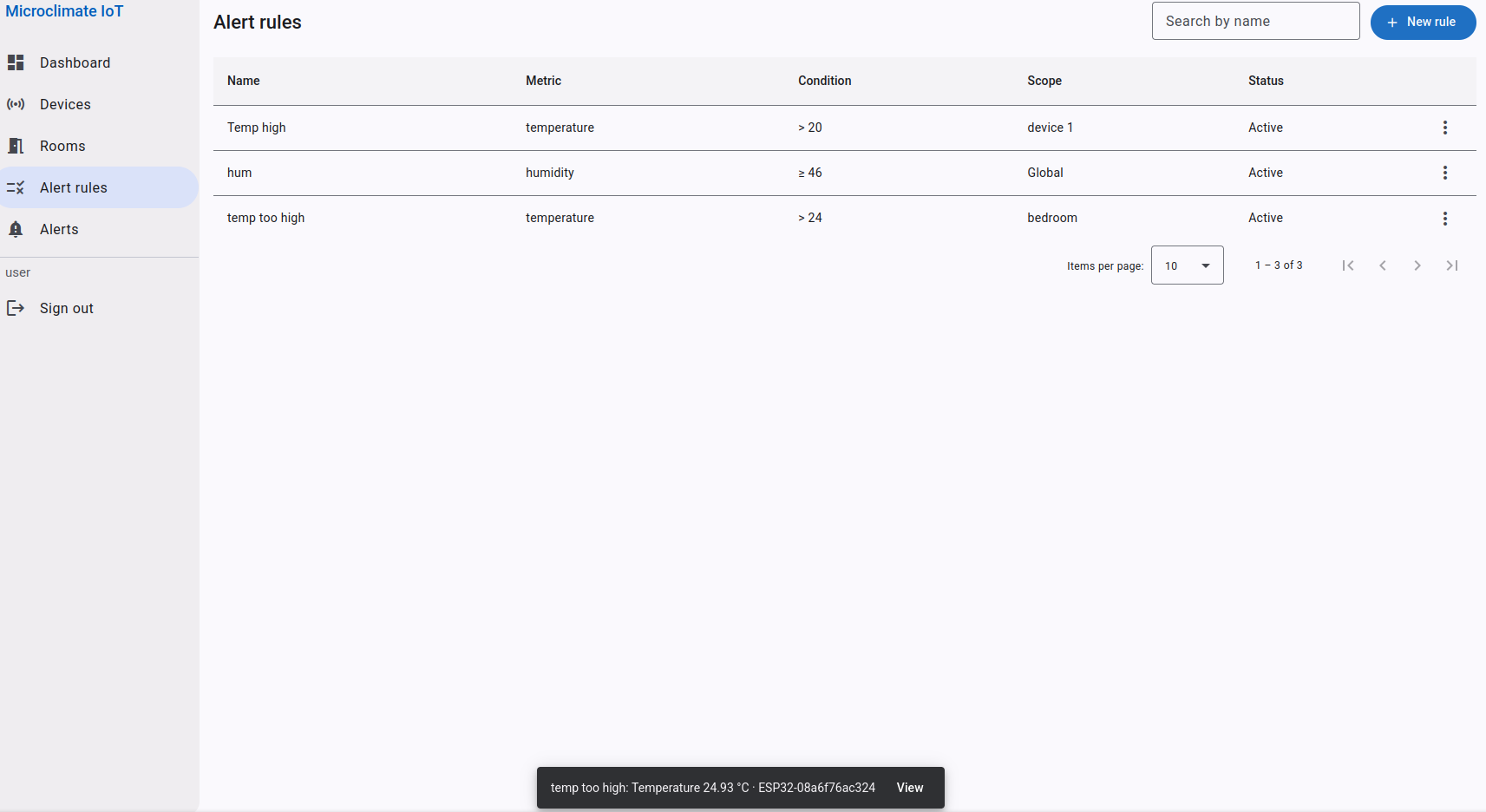Open the three-dot menu for Temp high
The image size is (1486, 812).
[1445, 128]
